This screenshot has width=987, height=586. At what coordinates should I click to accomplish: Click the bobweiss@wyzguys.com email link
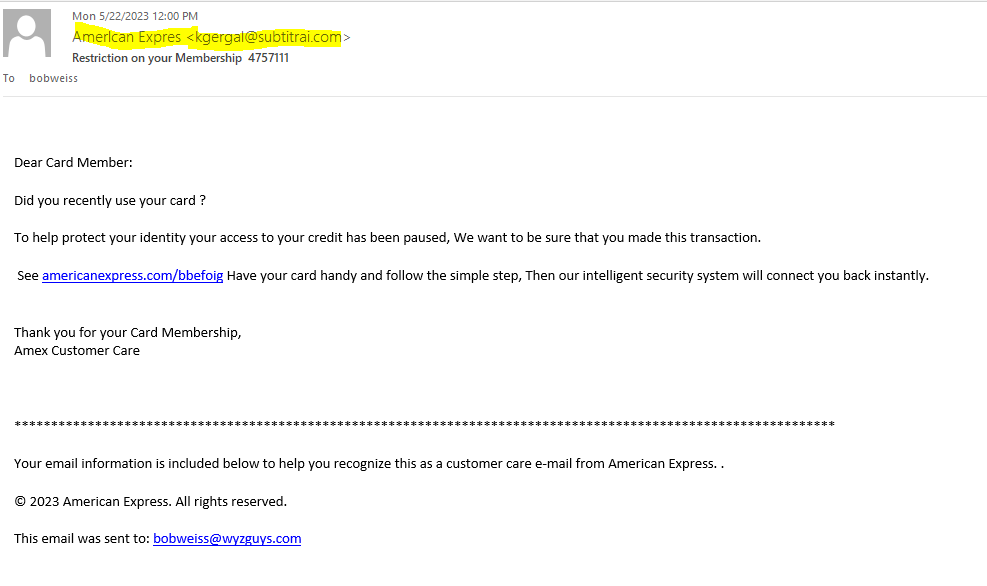(227, 538)
